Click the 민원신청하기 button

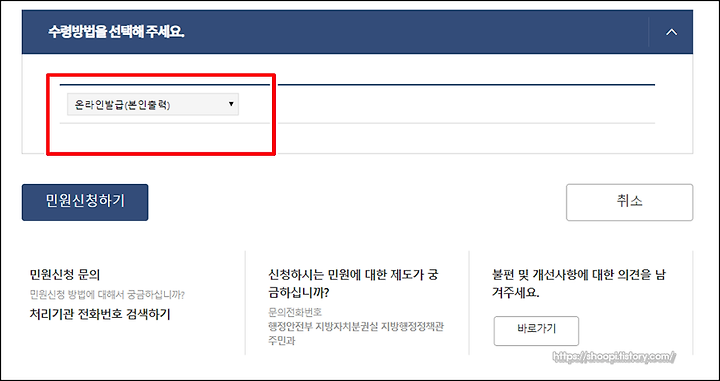pos(85,202)
